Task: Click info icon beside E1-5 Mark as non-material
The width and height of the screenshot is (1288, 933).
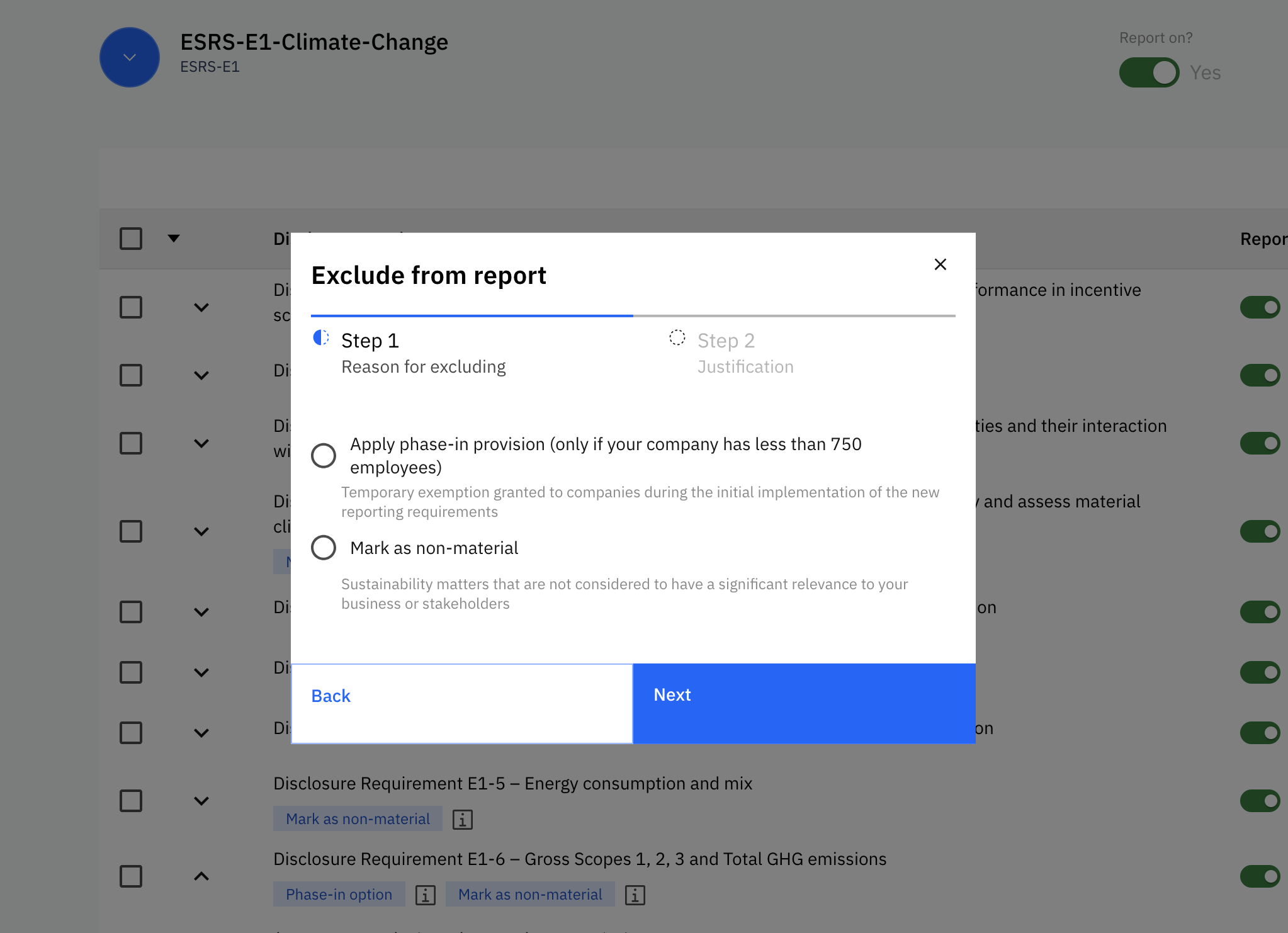Action: [462, 819]
